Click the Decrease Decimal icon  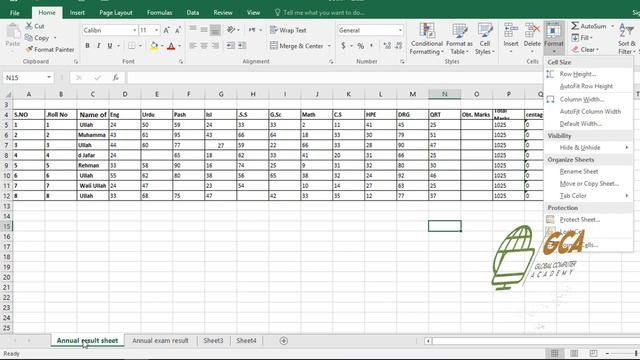pyautogui.click(x=398, y=46)
